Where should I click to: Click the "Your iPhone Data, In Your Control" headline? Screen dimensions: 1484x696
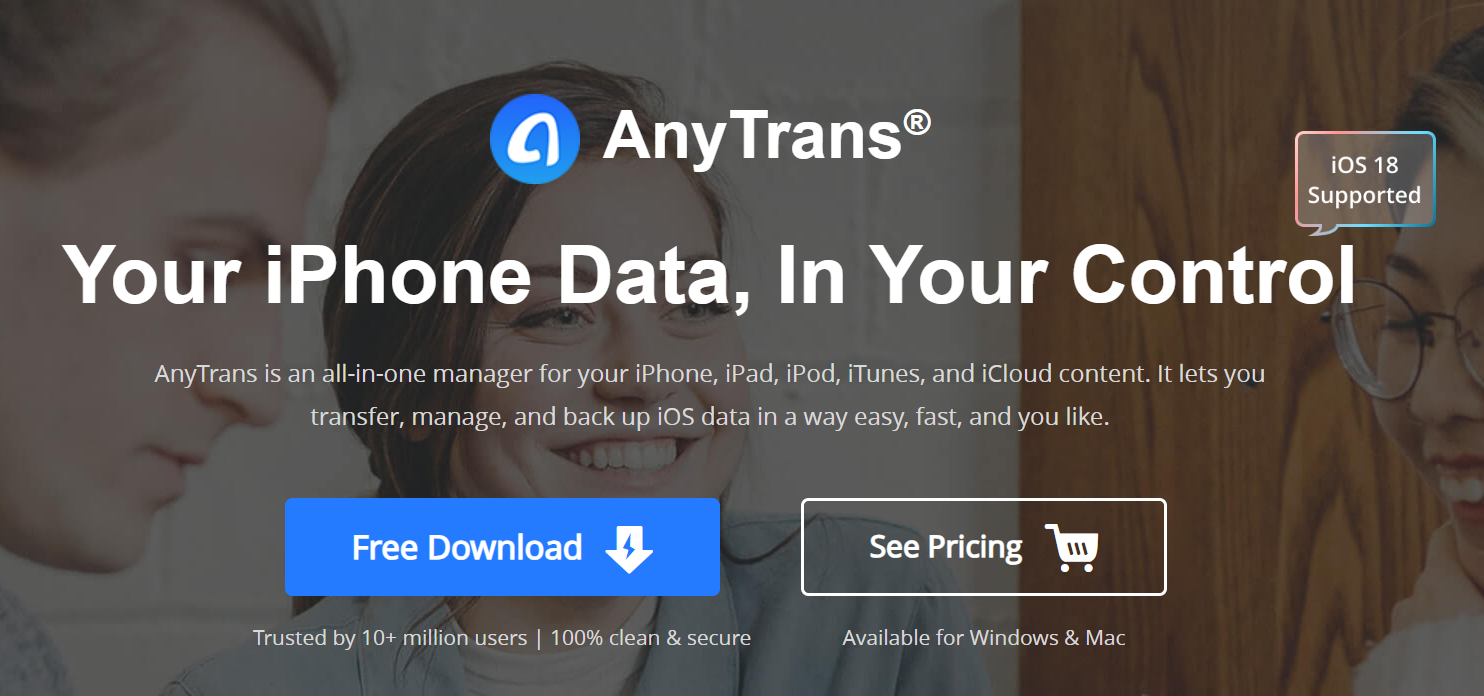coord(709,272)
